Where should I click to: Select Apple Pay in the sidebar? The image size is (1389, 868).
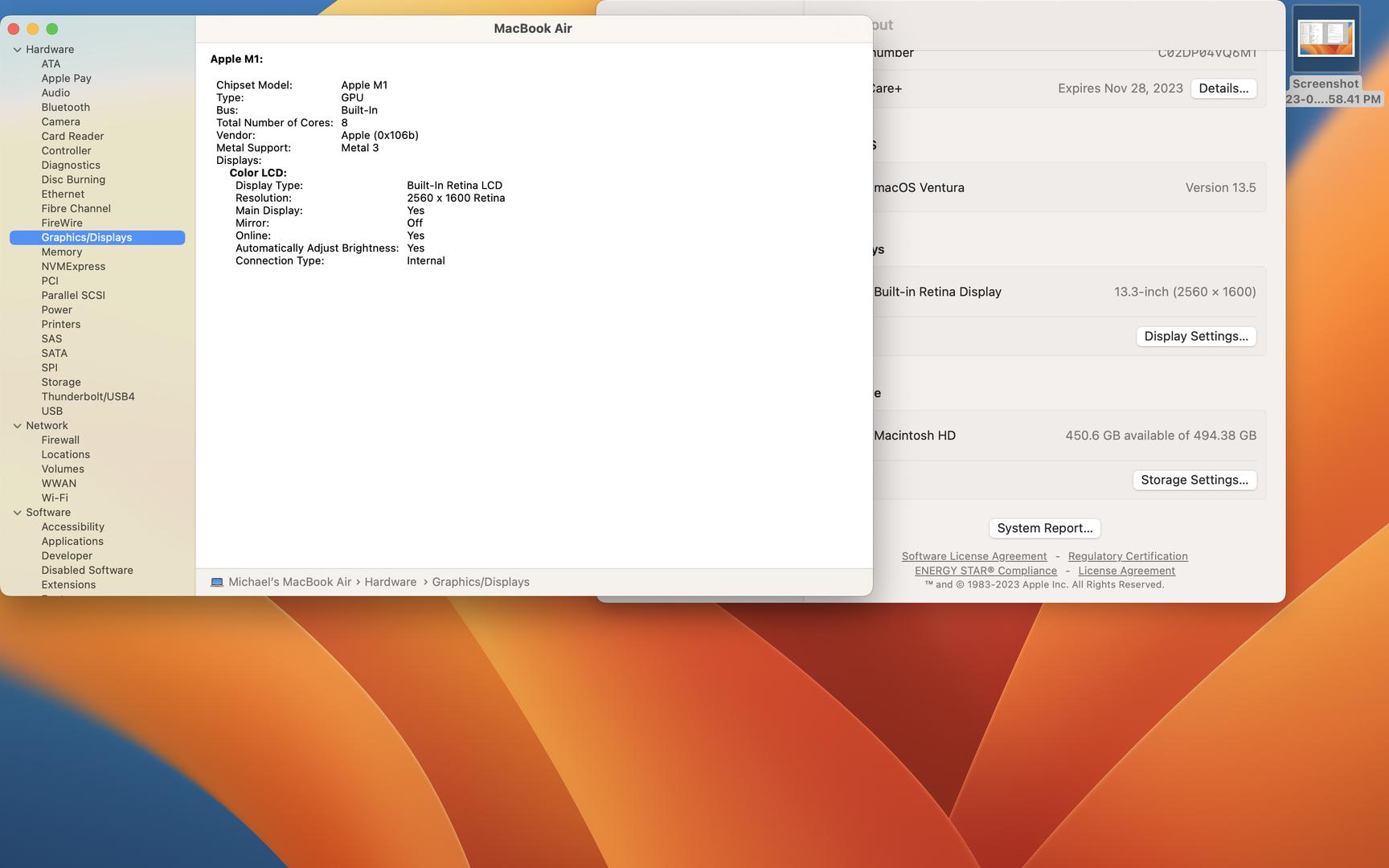click(x=66, y=79)
